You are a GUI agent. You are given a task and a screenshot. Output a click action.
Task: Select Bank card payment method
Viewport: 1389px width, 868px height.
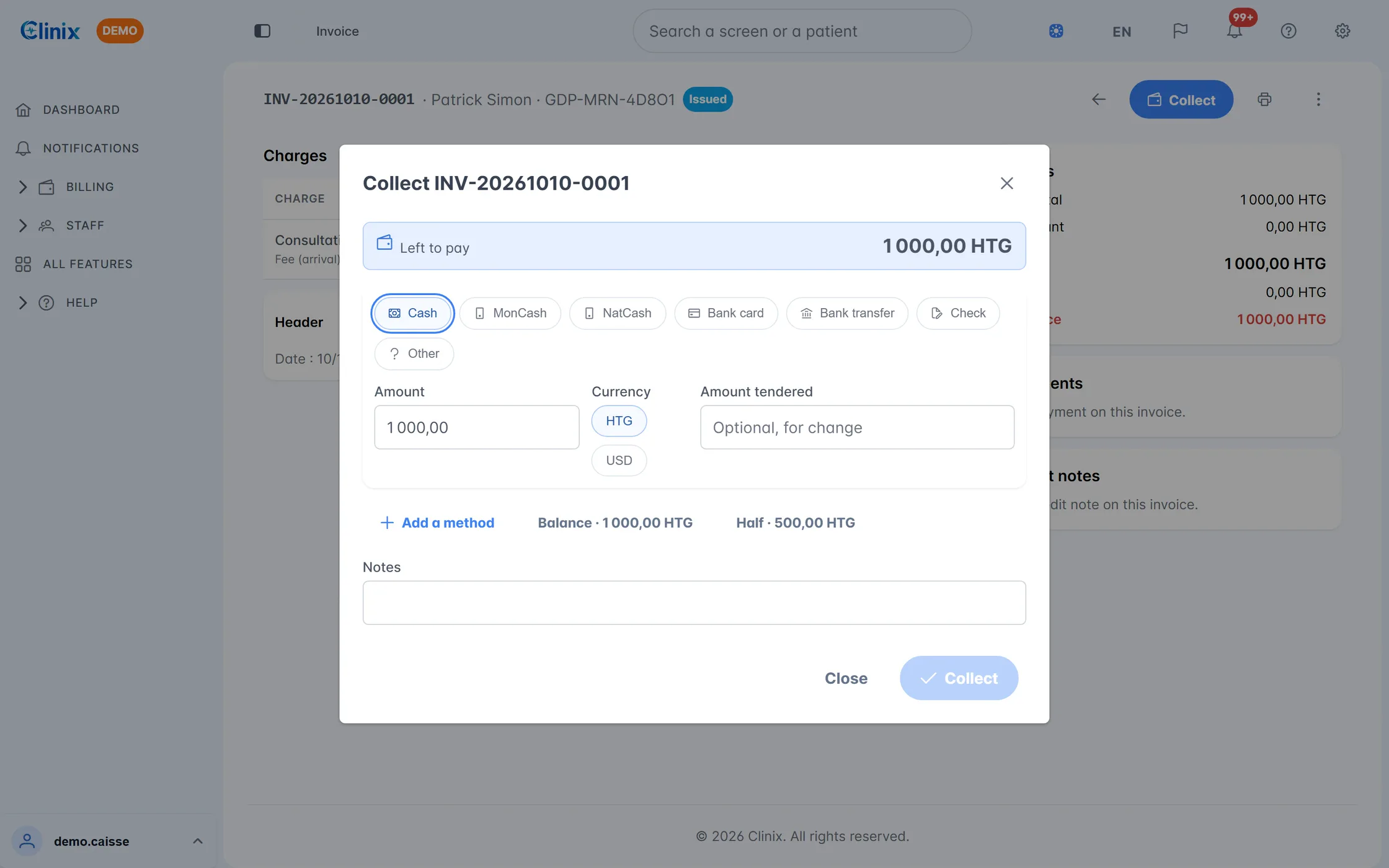[x=726, y=313]
